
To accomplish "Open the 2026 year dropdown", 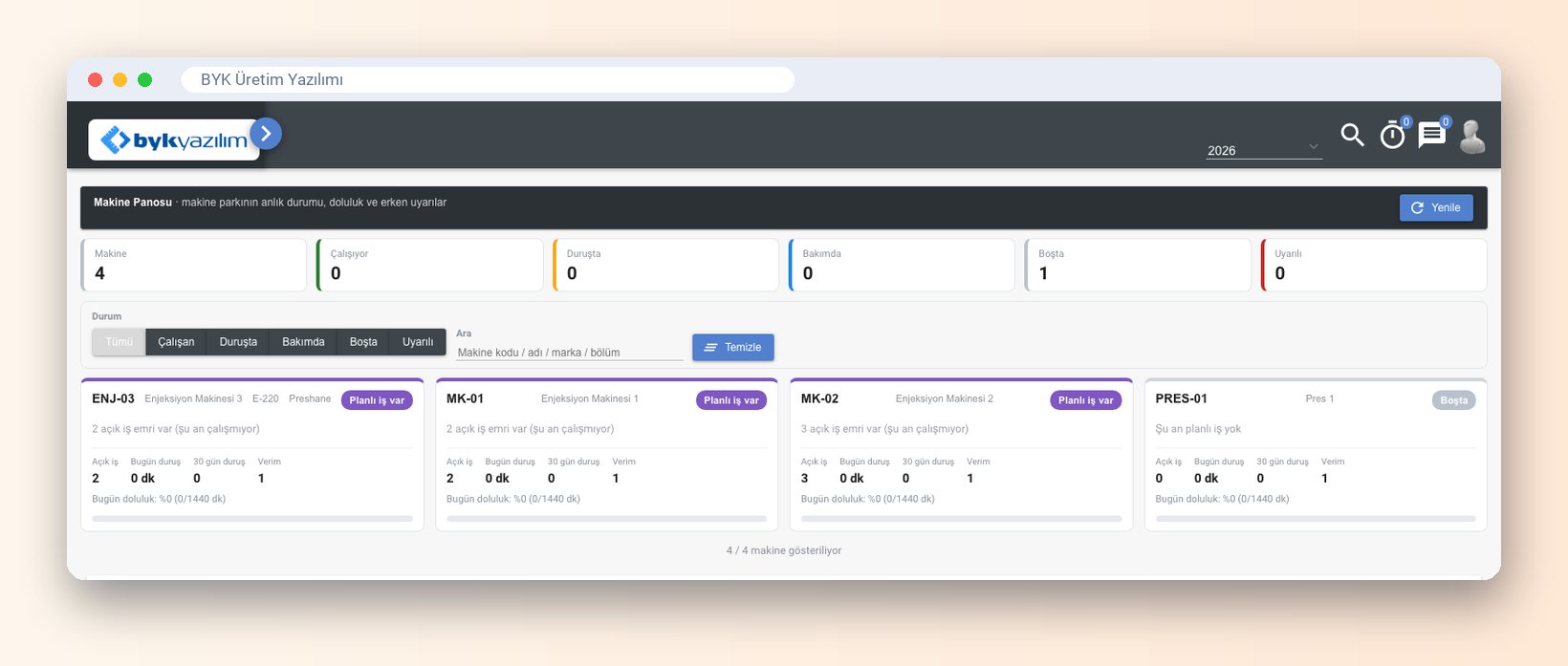I will point(1264,150).
